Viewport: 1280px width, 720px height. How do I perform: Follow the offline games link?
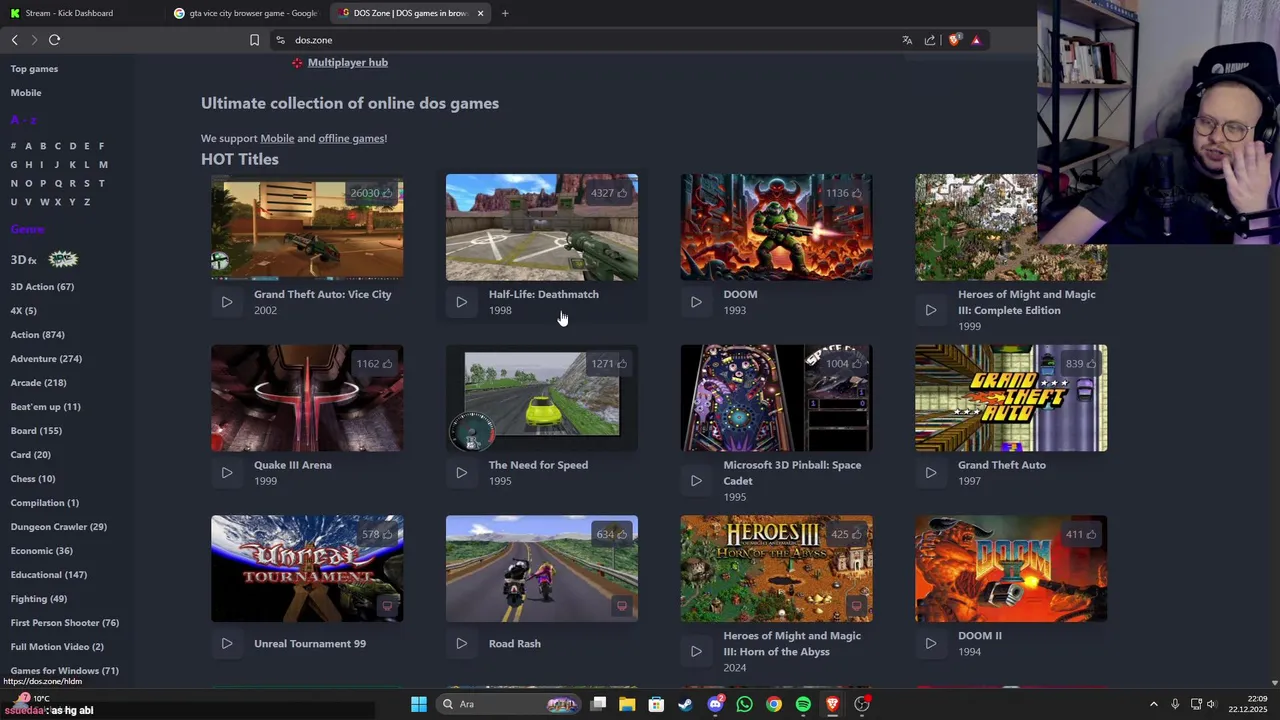(351, 138)
